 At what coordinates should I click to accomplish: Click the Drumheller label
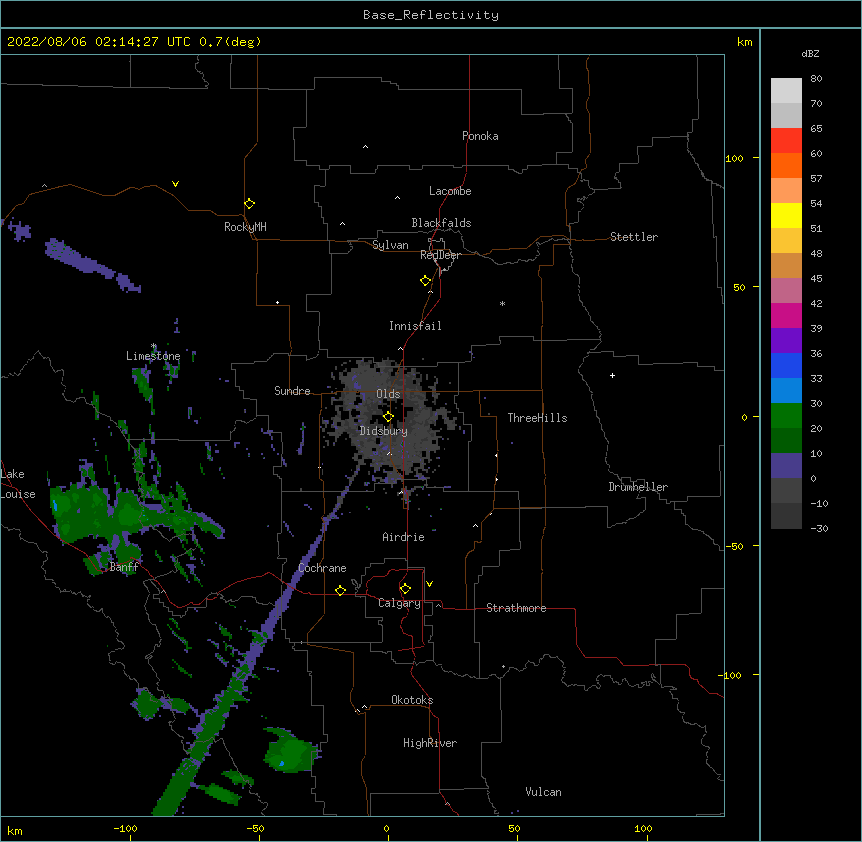coord(638,487)
